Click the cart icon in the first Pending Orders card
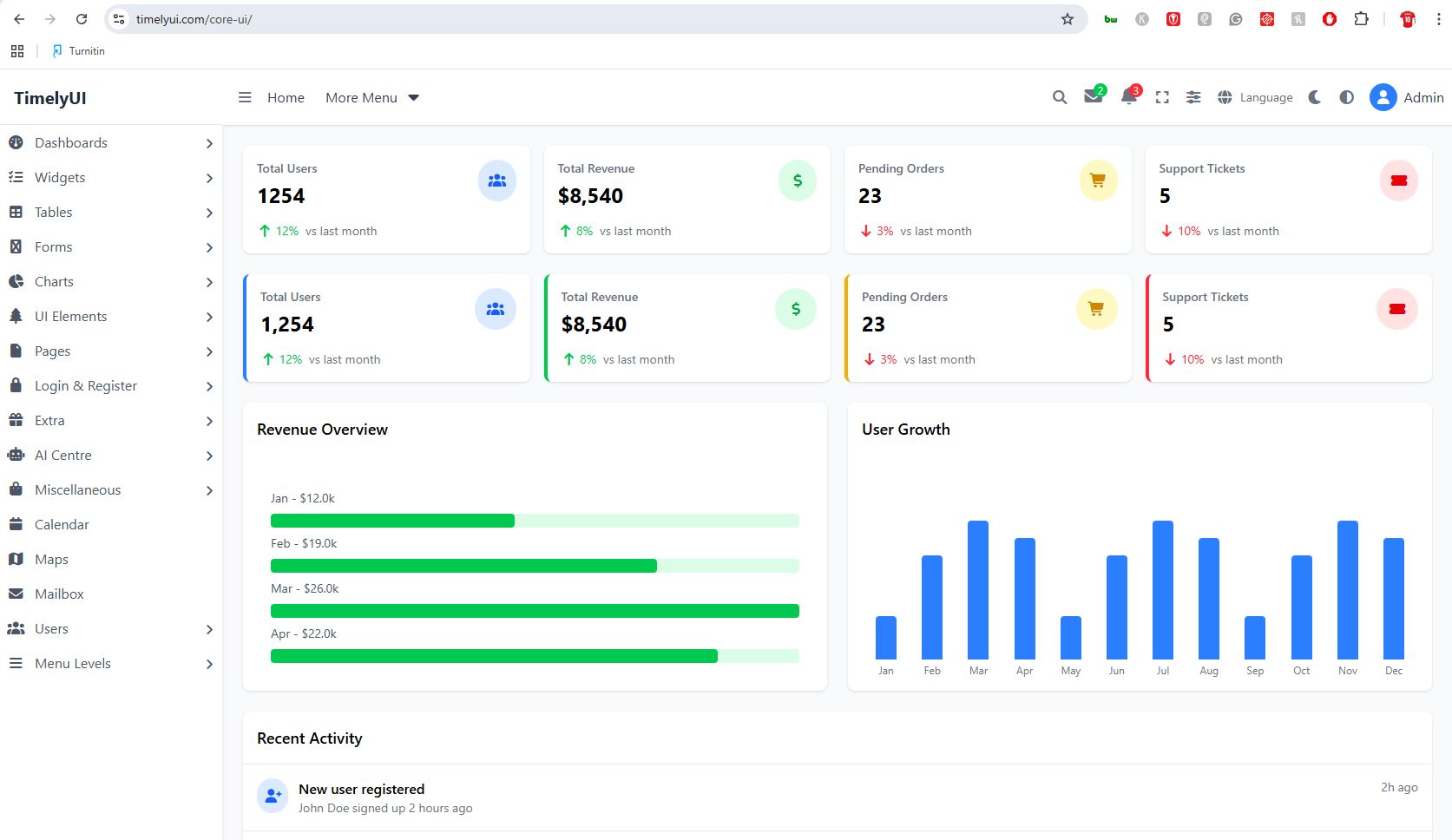Viewport: 1452px width, 840px height. point(1098,180)
